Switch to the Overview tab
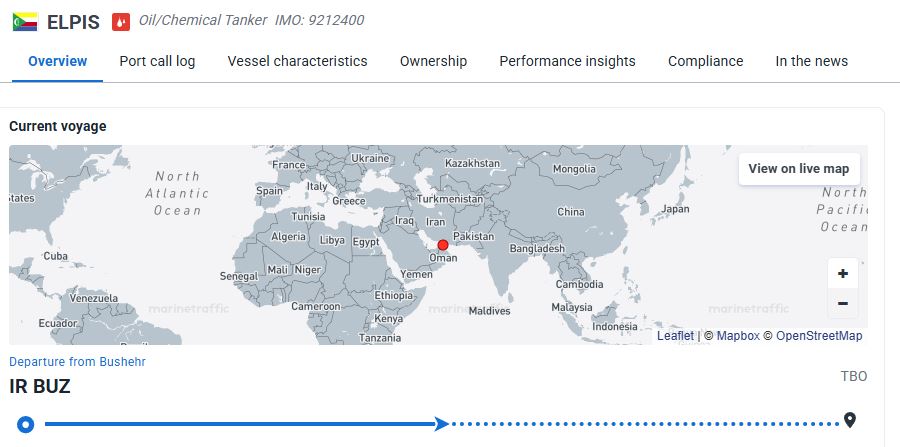Image resolution: width=900 pixels, height=447 pixels. (57, 61)
